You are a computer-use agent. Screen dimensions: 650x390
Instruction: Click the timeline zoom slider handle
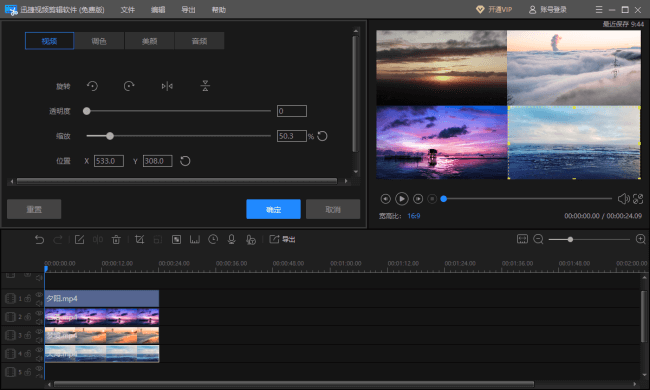click(570, 240)
